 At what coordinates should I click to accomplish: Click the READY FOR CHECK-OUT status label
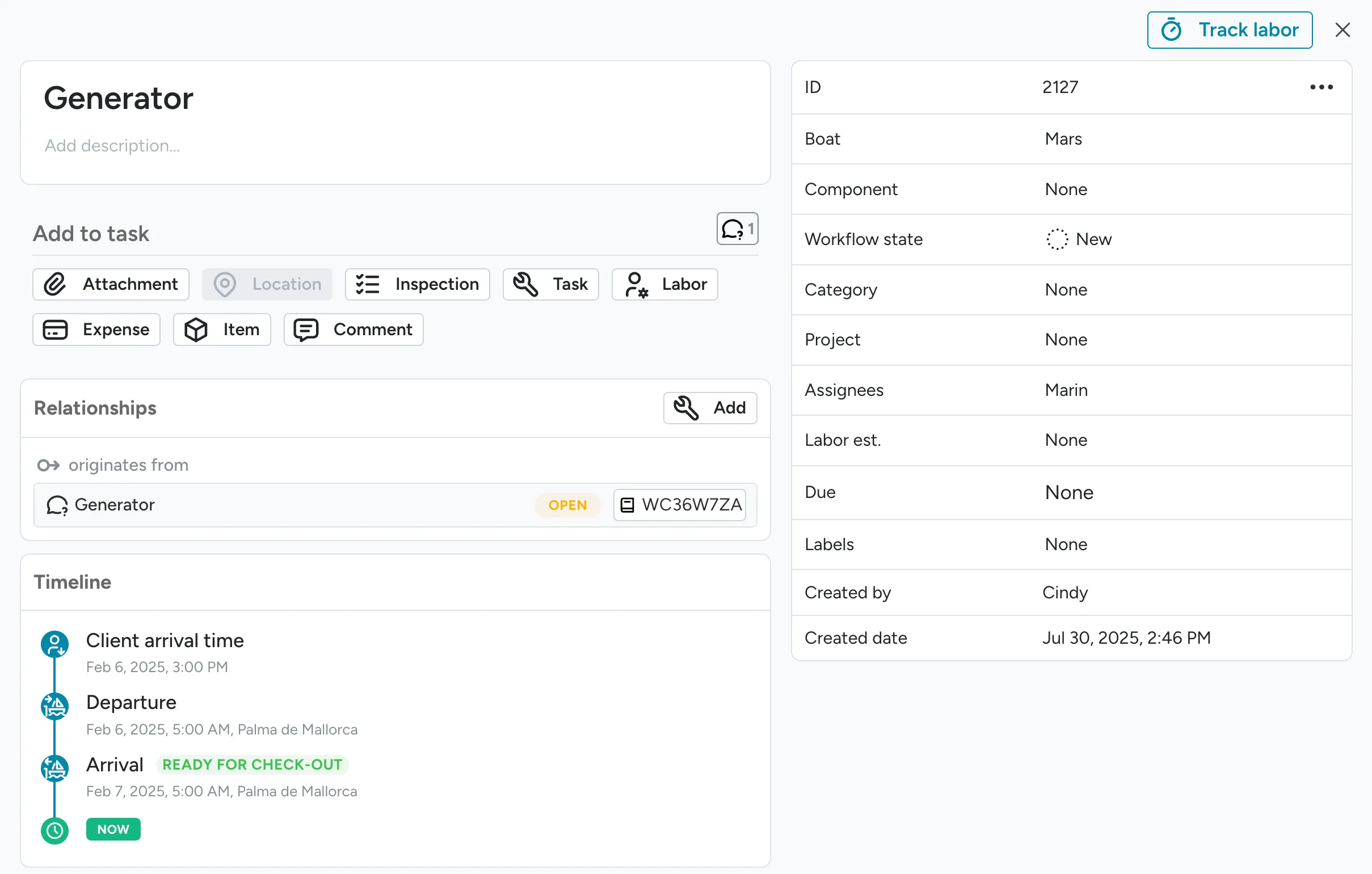[x=252, y=764]
